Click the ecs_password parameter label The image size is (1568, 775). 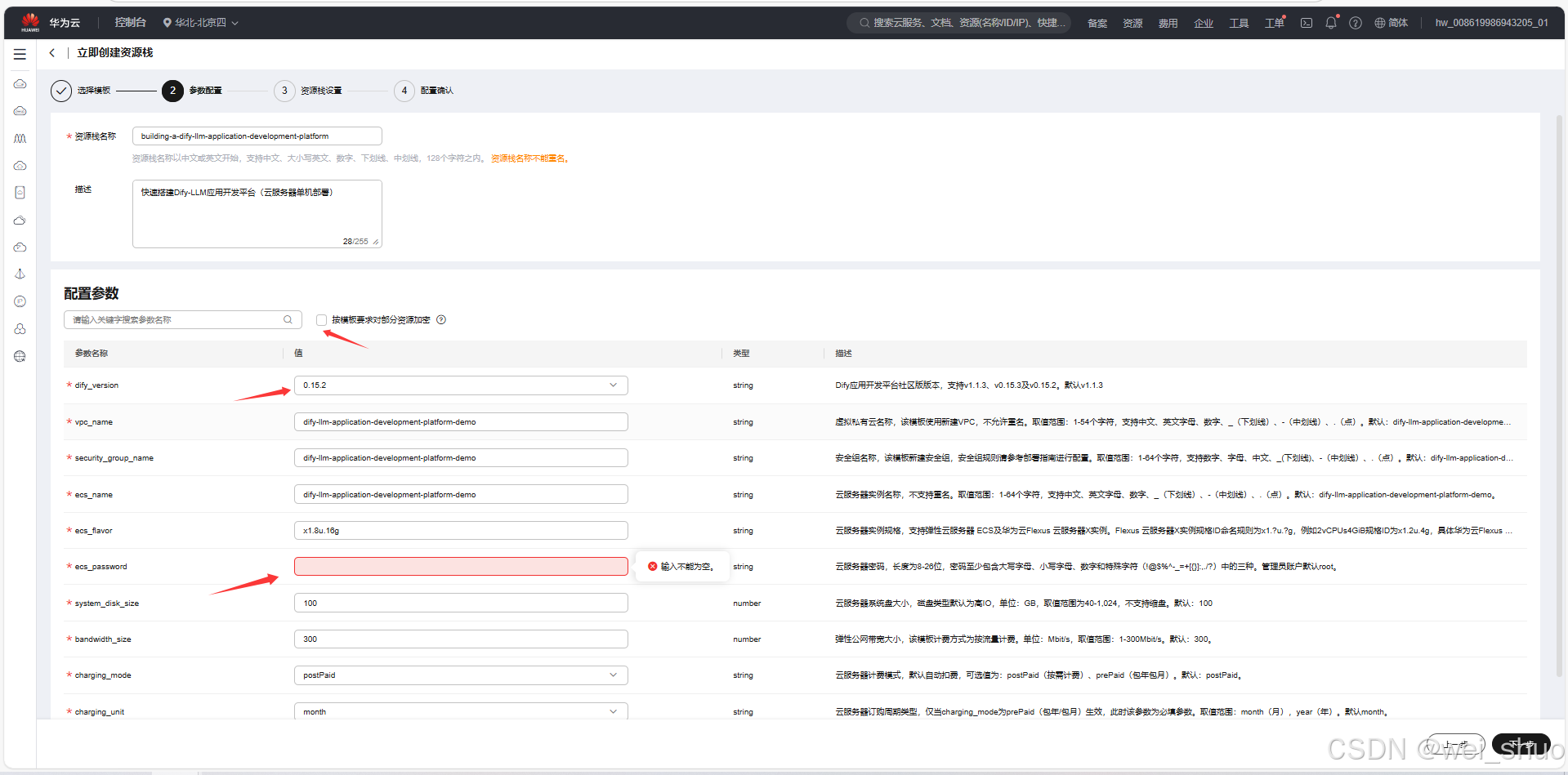pos(101,567)
